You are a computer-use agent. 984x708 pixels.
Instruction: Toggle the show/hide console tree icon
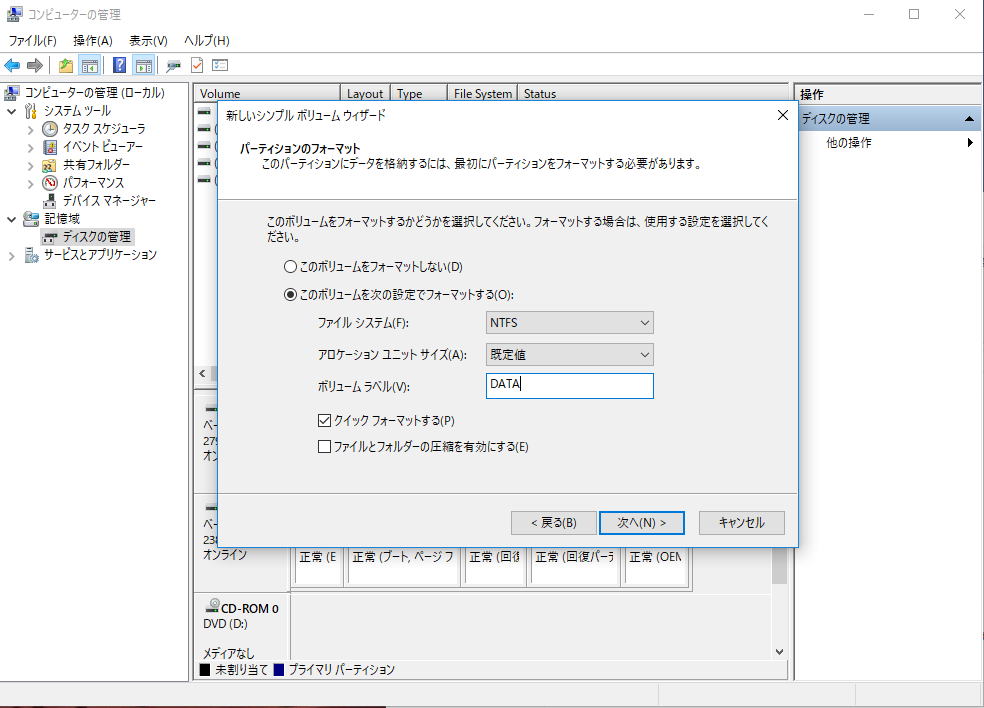pyautogui.click(x=90, y=65)
